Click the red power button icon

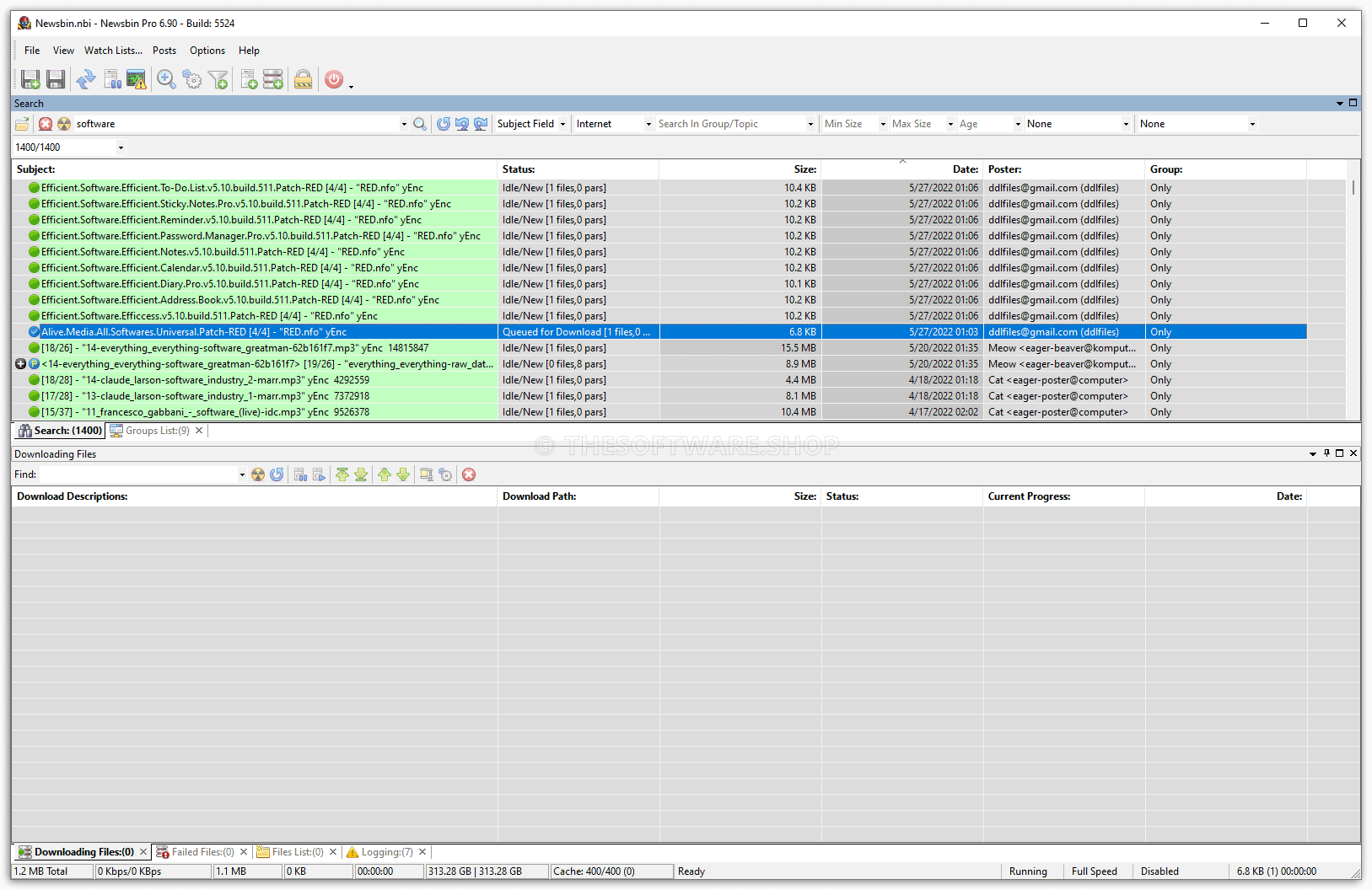(x=334, y=79)
